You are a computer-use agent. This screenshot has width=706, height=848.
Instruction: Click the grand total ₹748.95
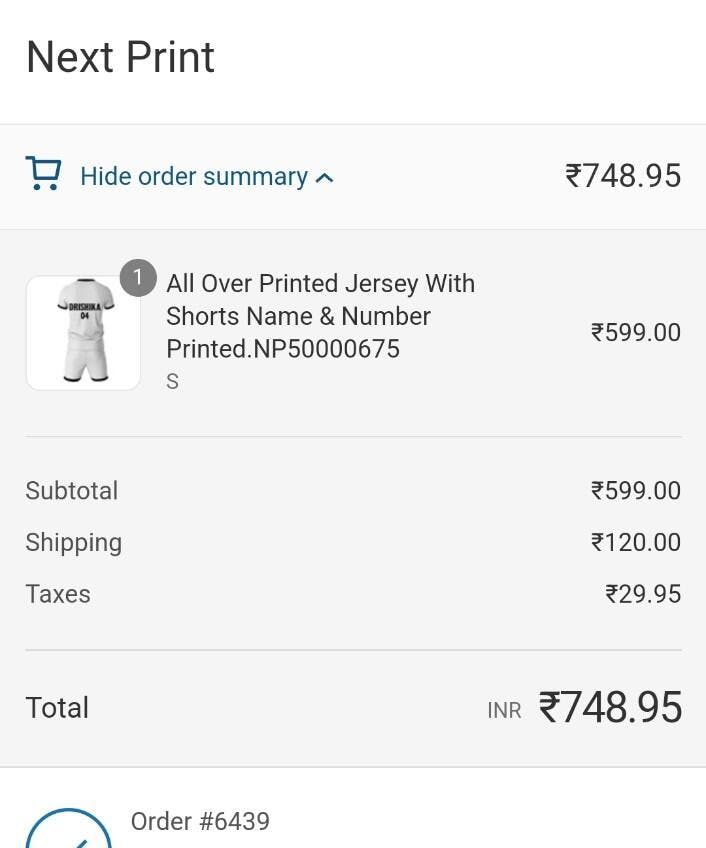click(610, 708)
